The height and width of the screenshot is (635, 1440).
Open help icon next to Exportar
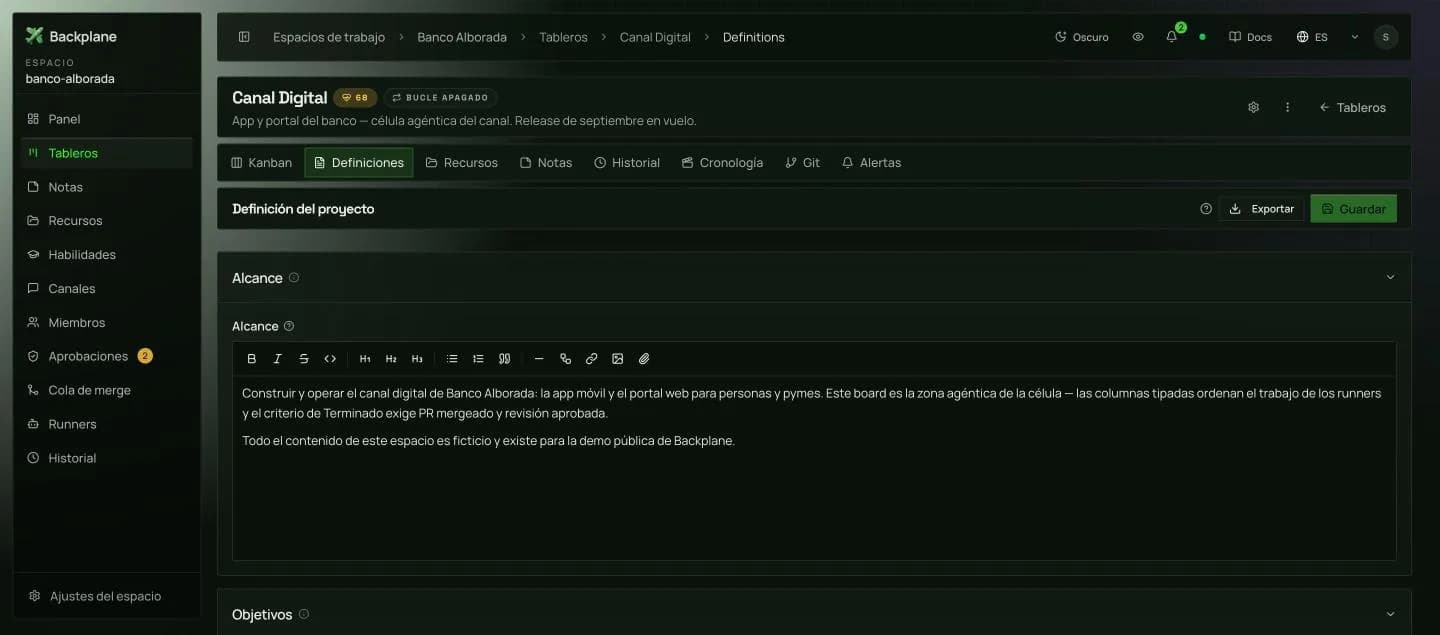click(1206, 209)
